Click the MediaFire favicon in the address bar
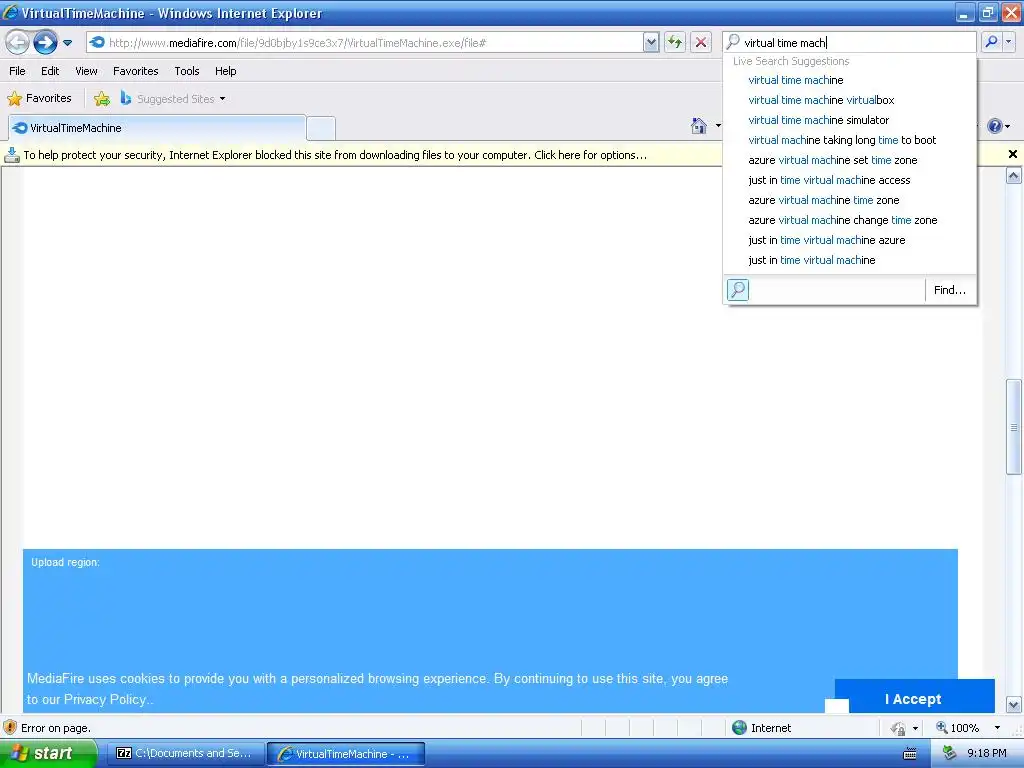Image resolution: width=1024 pixels, height=768 pixels. tap(97, 43)
